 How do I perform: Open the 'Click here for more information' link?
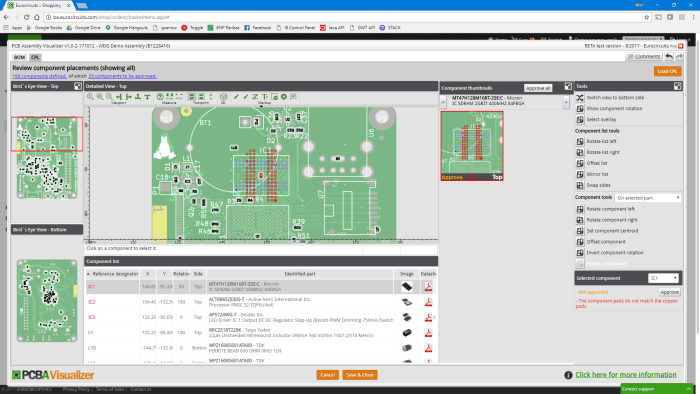tap(625, 375)
